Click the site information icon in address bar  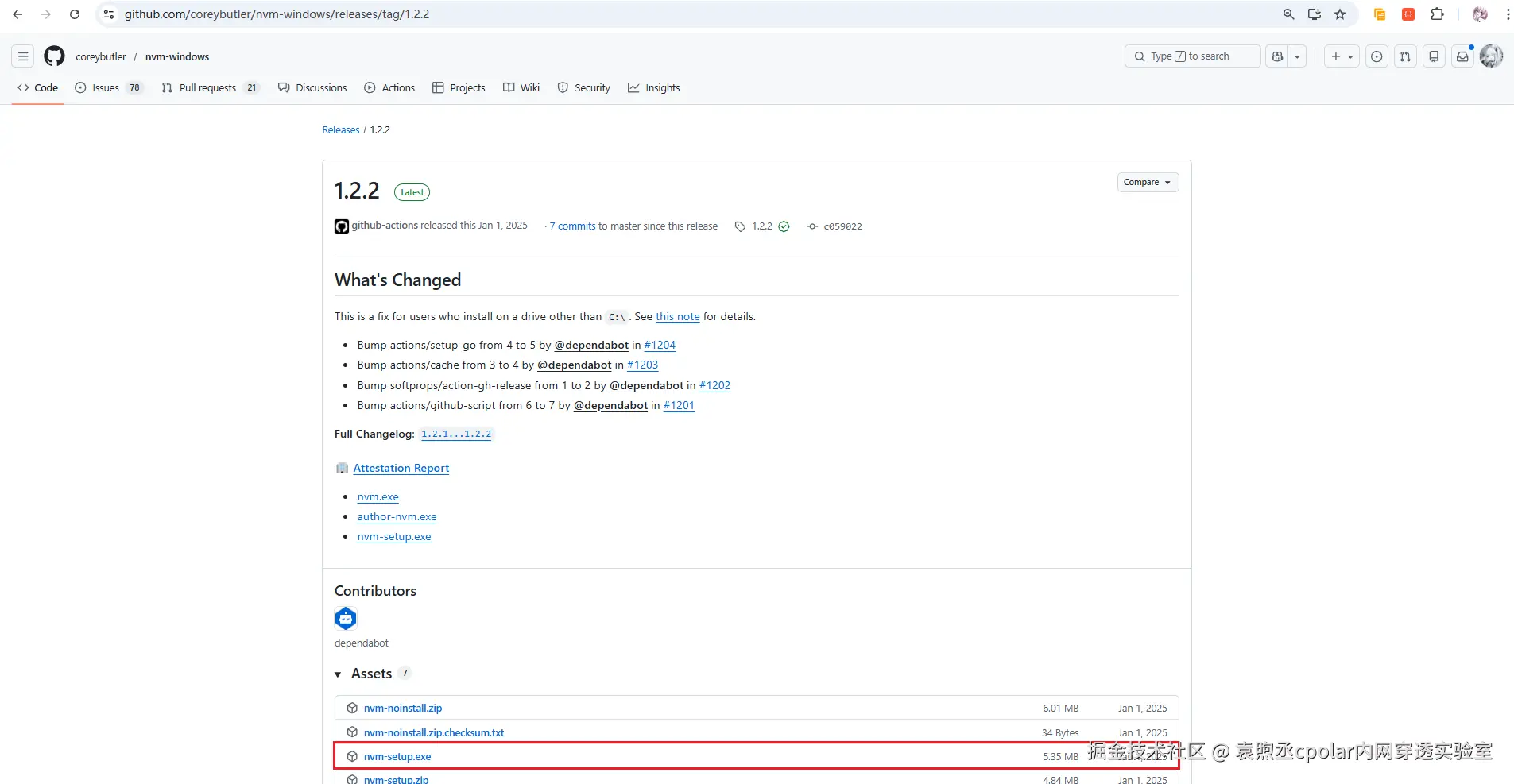(x=109, y=14)
